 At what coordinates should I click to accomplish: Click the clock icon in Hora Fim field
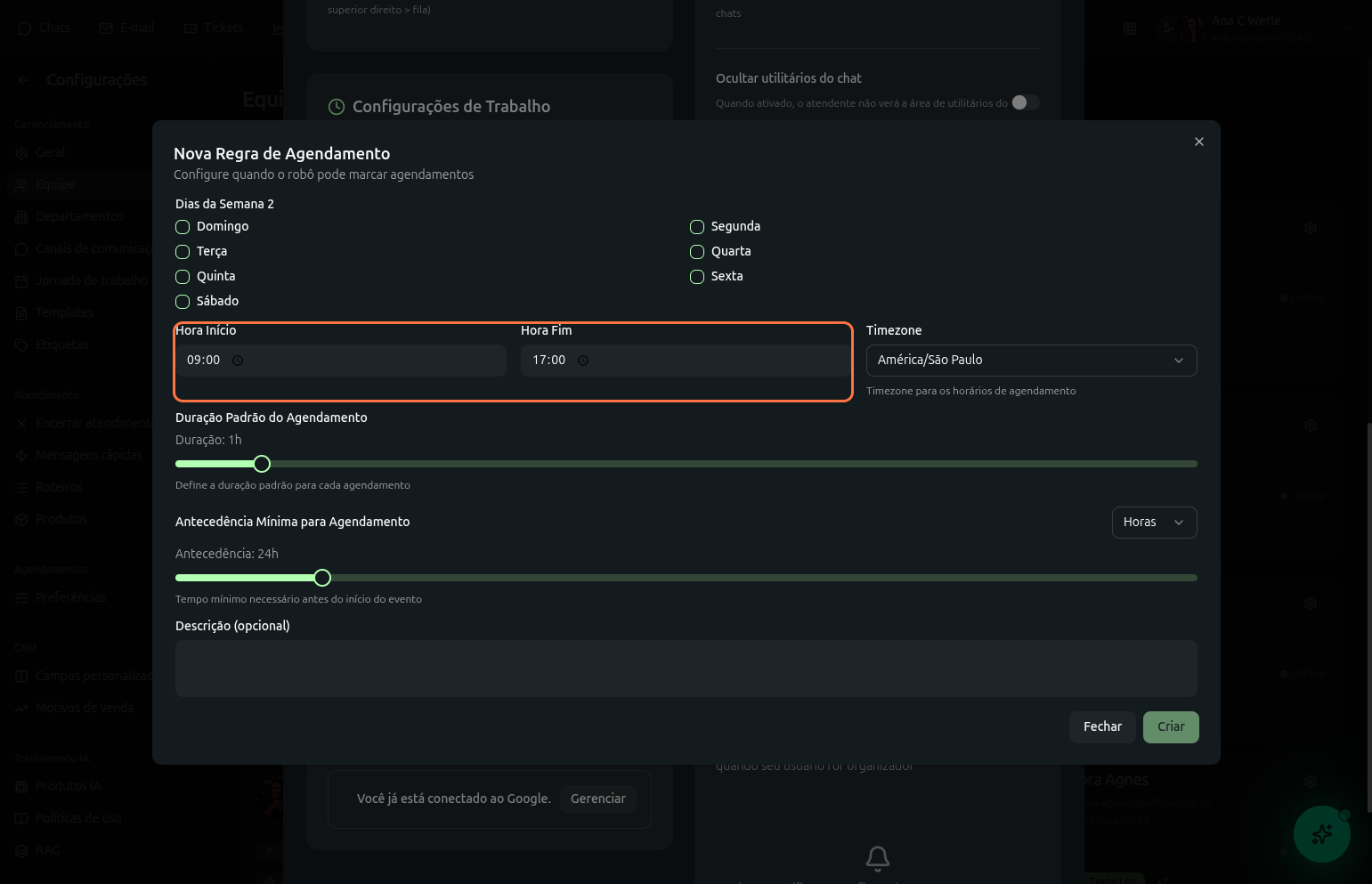click(583, 361)
